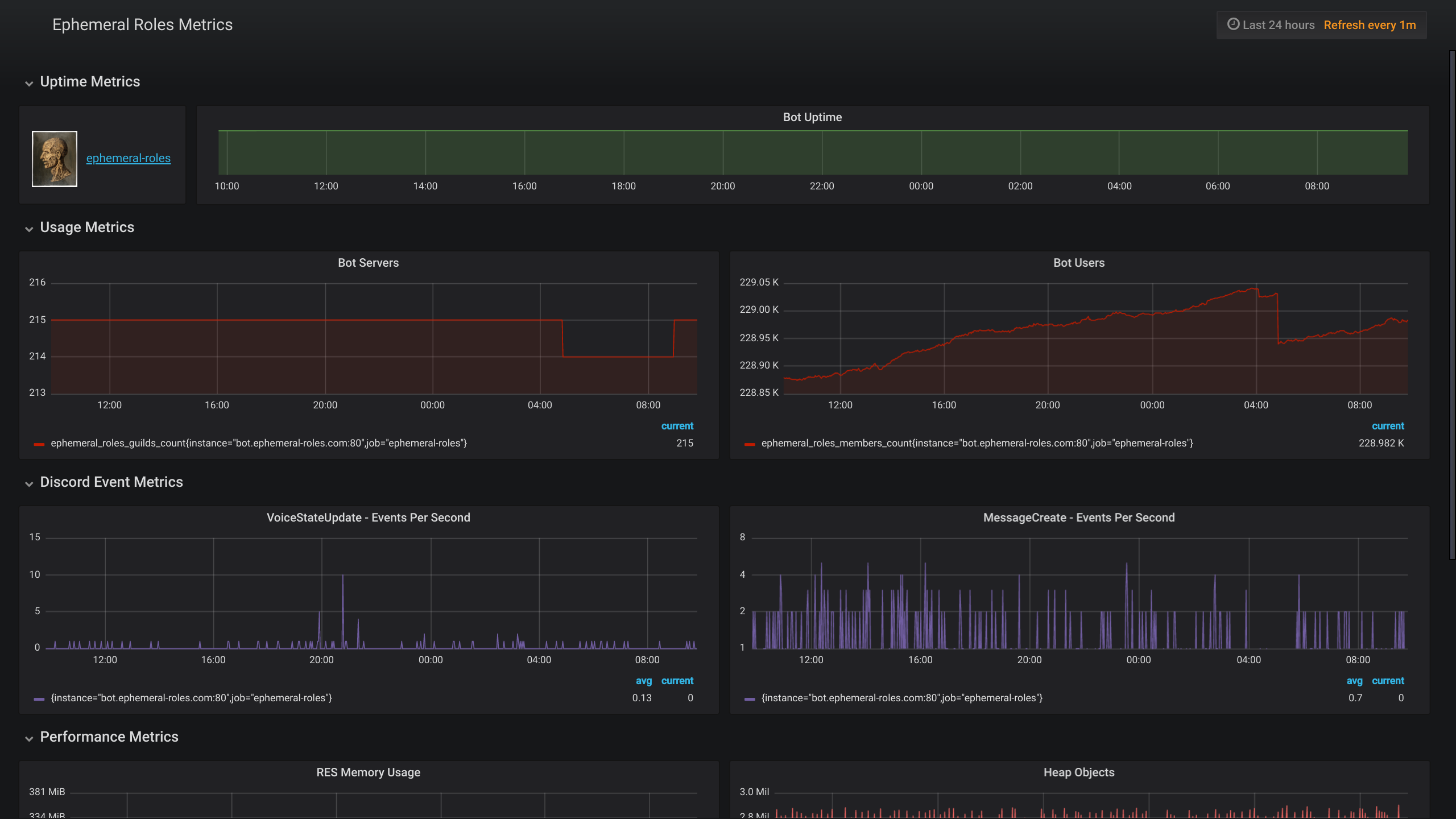Click the ephemeral-roles bust avatar image
Viewport: 1456px width, 819px height.
(55, 159)
